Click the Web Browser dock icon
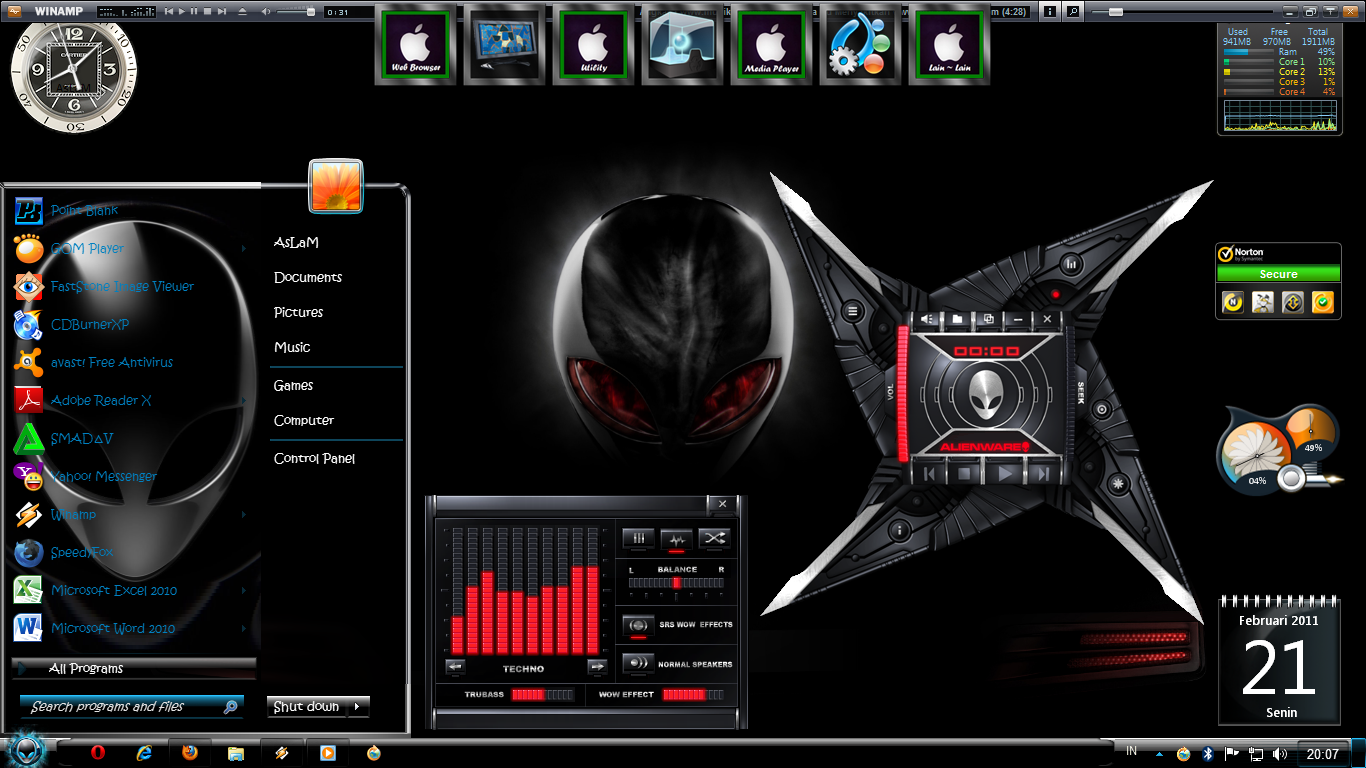 [416, 46]
